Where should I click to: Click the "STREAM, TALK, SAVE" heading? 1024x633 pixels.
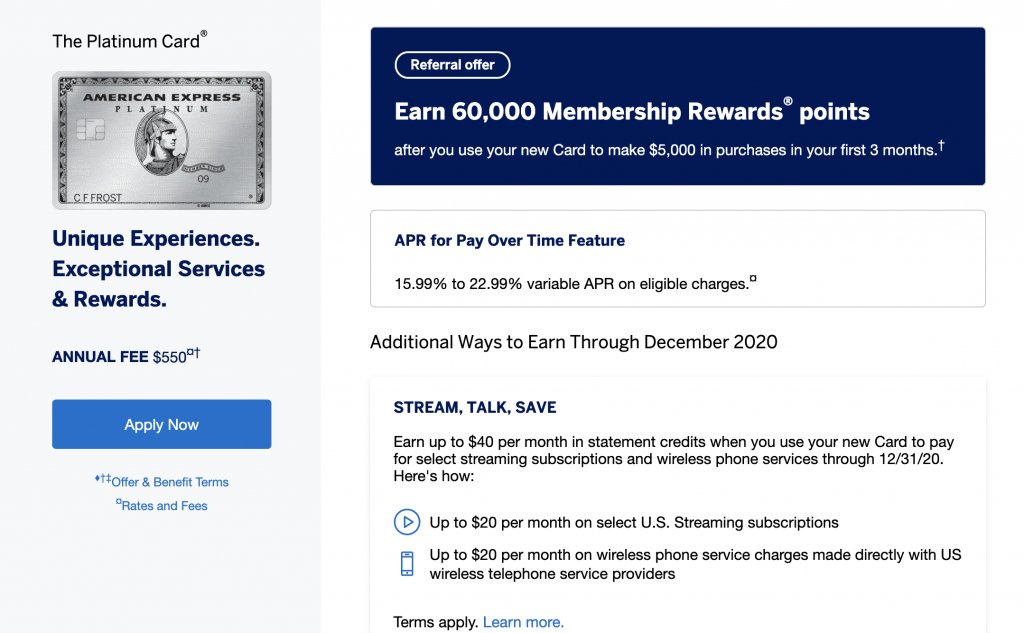(x=475, y=408)
